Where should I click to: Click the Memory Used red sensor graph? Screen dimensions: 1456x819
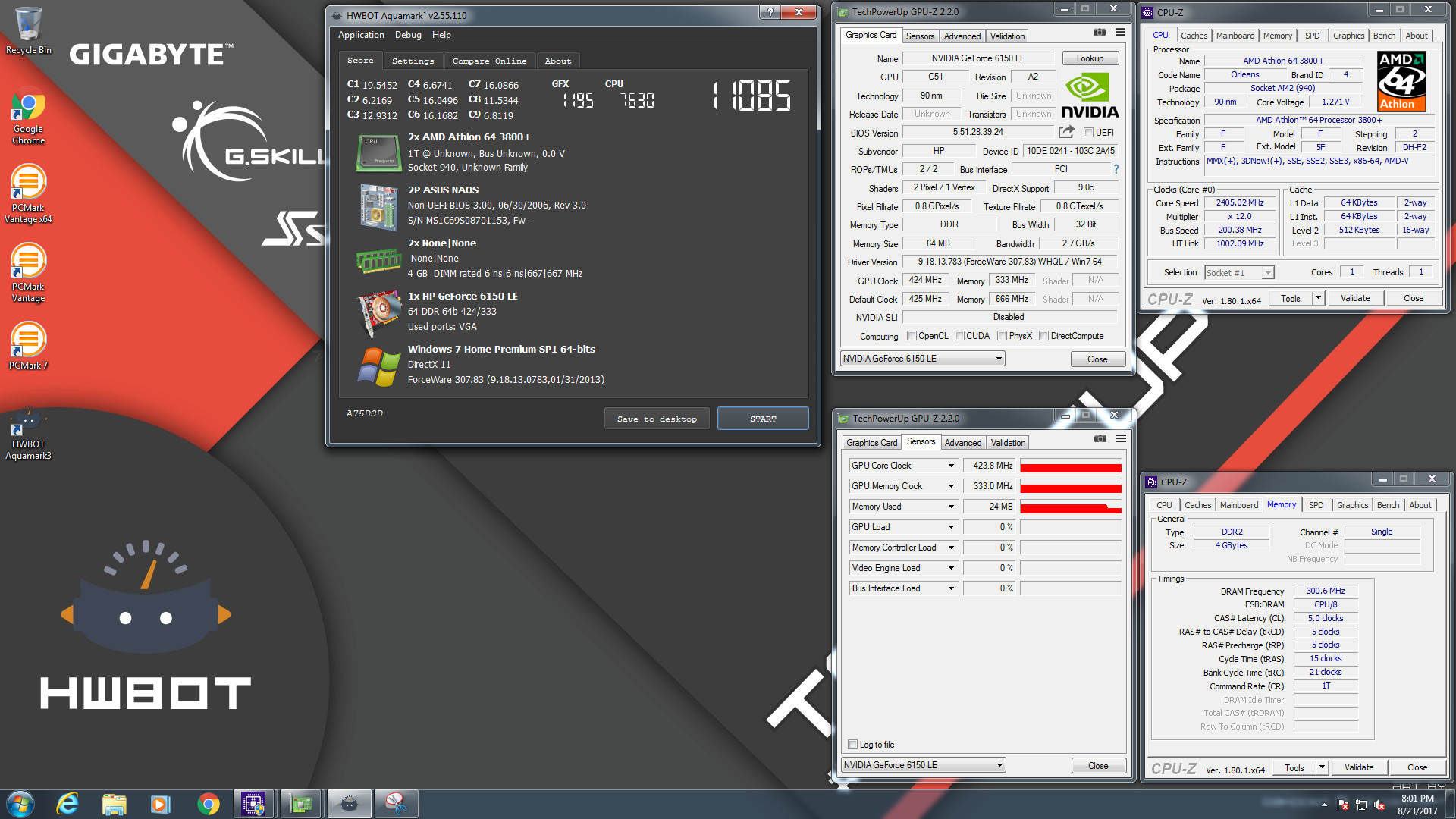tap(1071, 507)
